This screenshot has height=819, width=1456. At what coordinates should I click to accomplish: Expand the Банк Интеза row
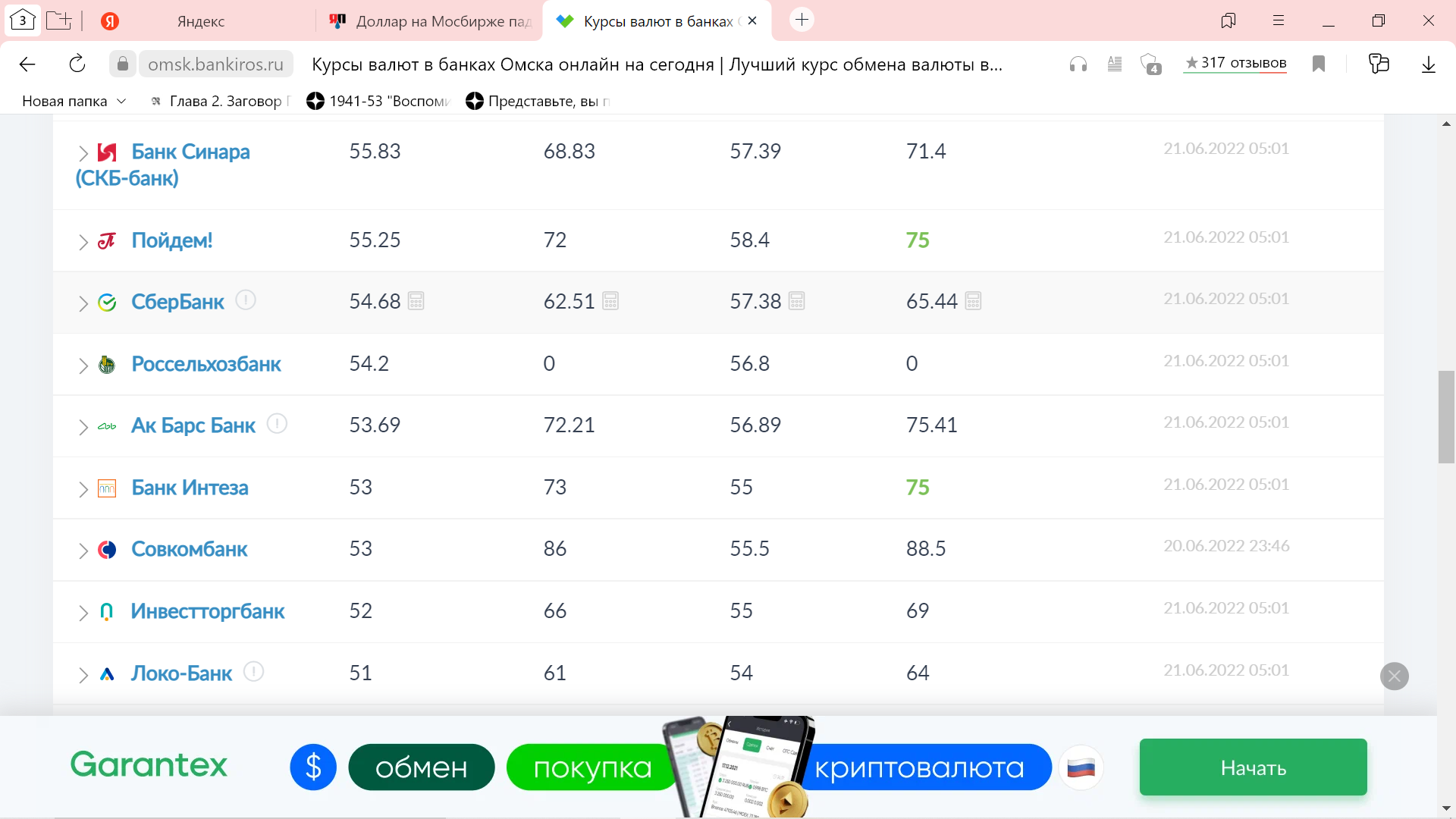click(x=83, y=489)
